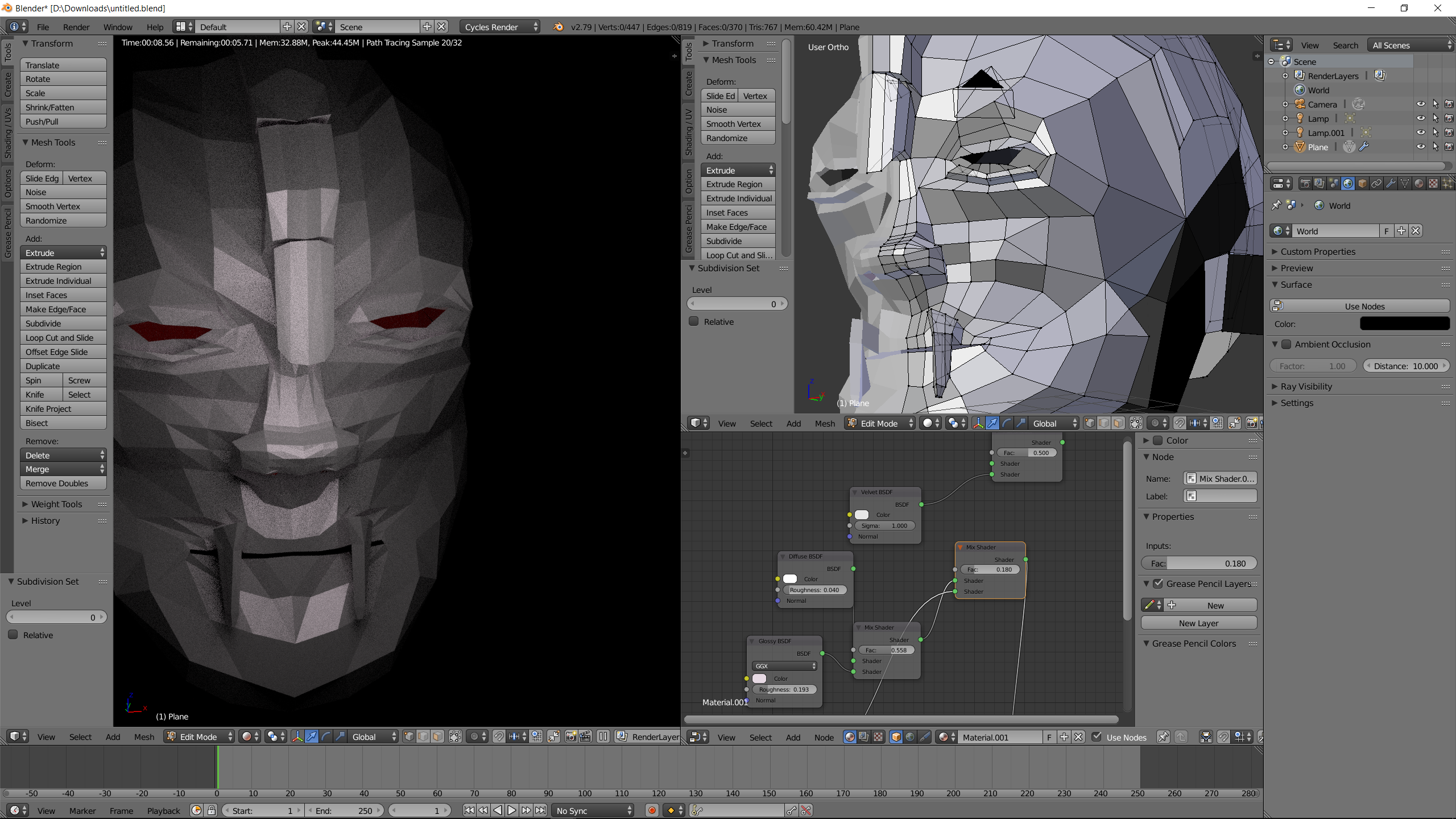Toggle Use Nodes in the World surface panel
This screenshot has width=1456, height=819.
(x=1362, y=306)
